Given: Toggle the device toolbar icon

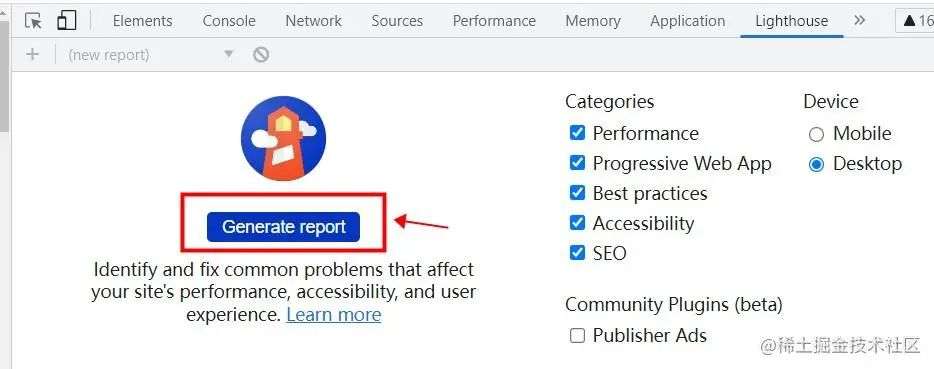Looking at the screenshot, I should pos(67,20).
